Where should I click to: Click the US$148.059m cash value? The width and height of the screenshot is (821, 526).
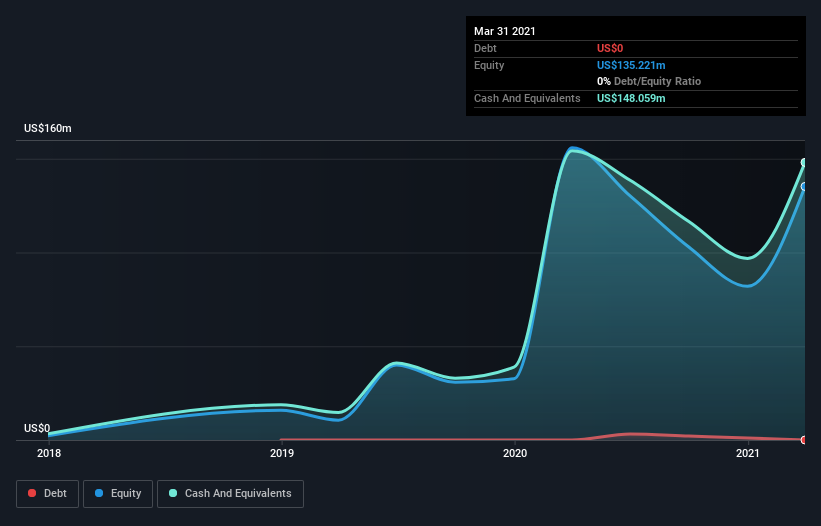(x=631, y=98)
